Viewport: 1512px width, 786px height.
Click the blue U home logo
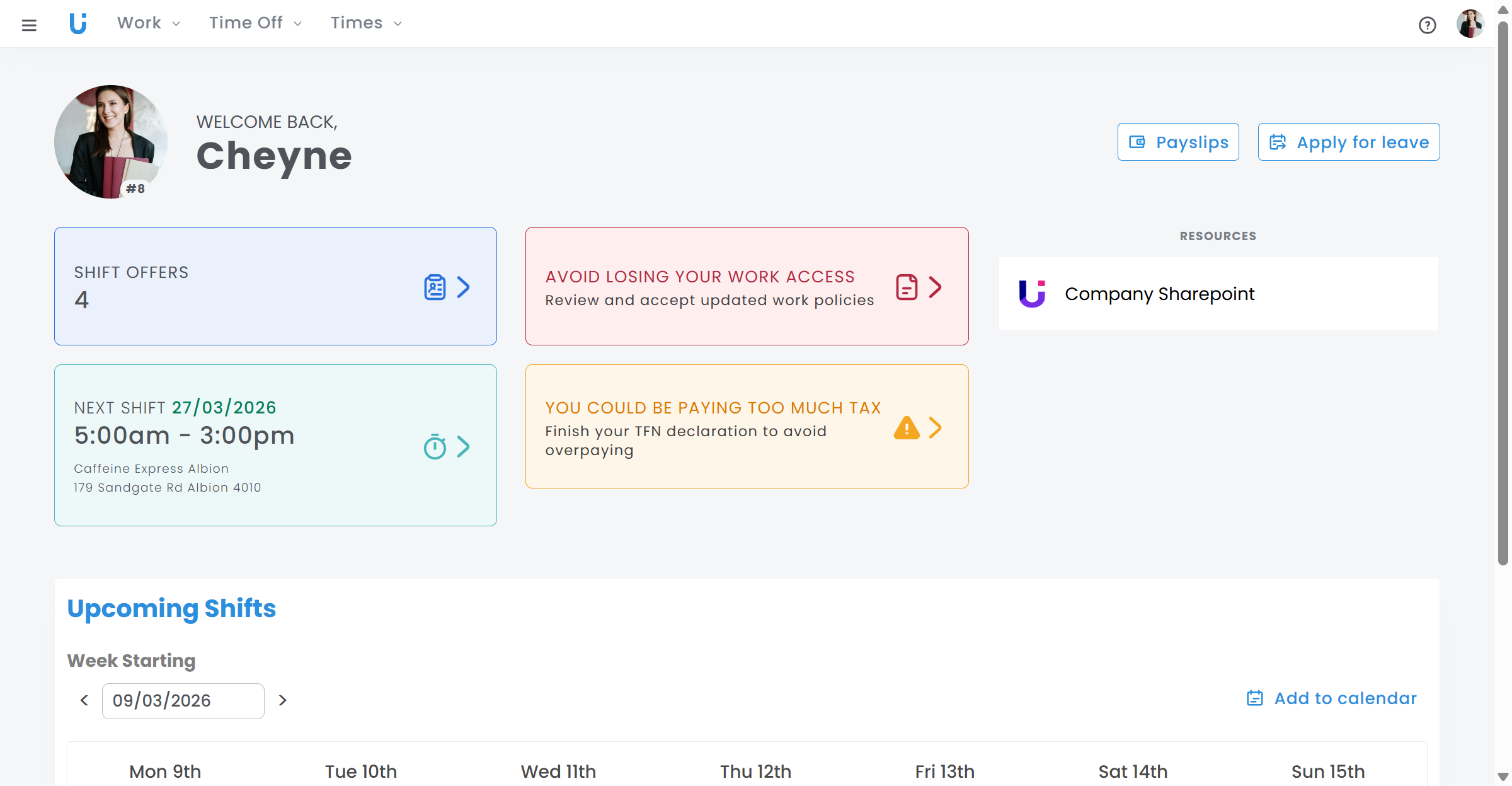tap(78, 23)
